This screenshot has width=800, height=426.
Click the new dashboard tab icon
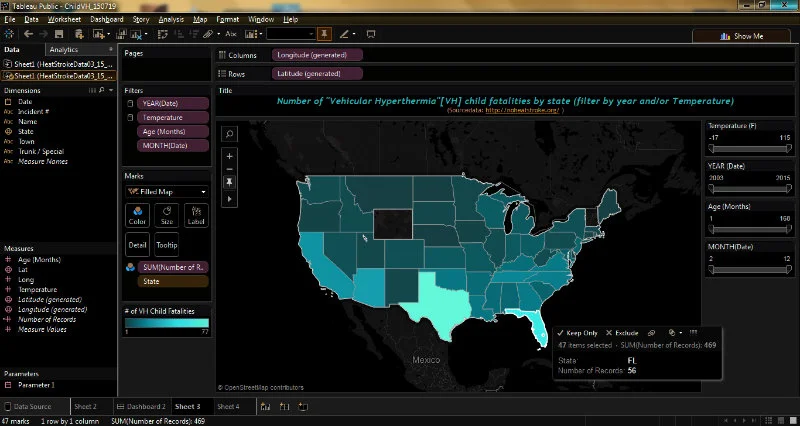coord(284,407)
